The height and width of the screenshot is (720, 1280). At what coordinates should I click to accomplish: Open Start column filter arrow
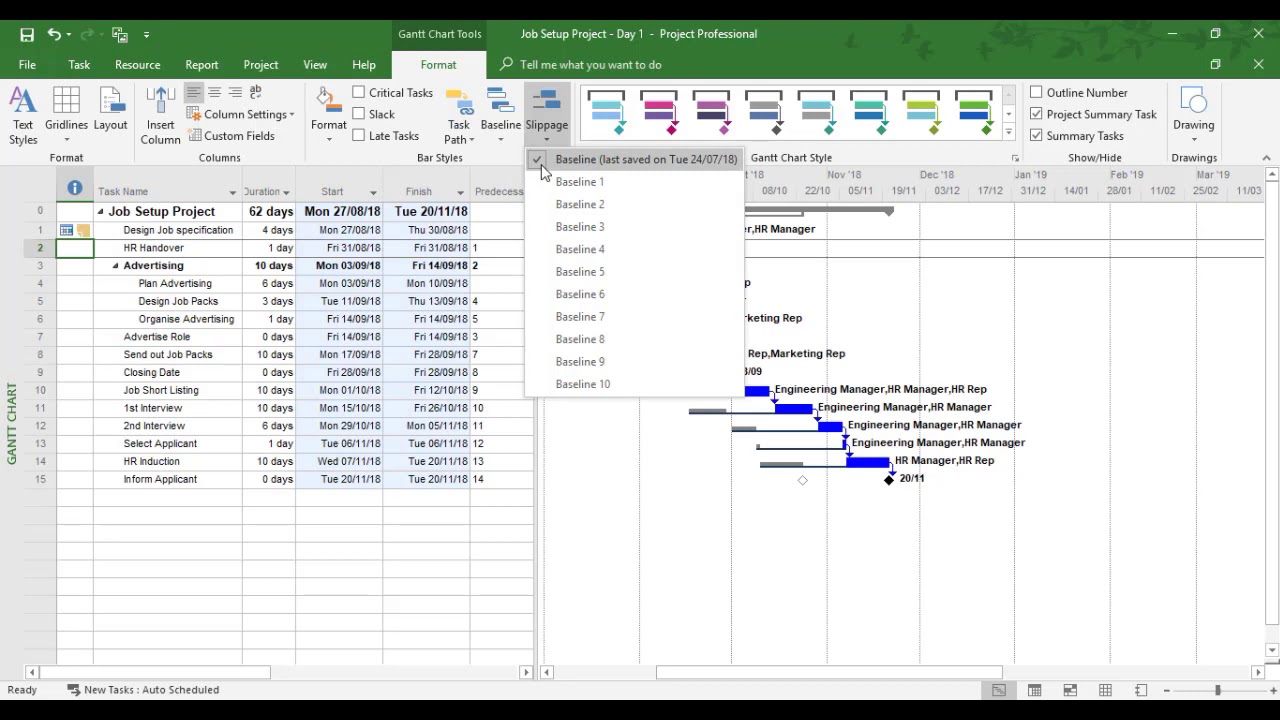373,192
